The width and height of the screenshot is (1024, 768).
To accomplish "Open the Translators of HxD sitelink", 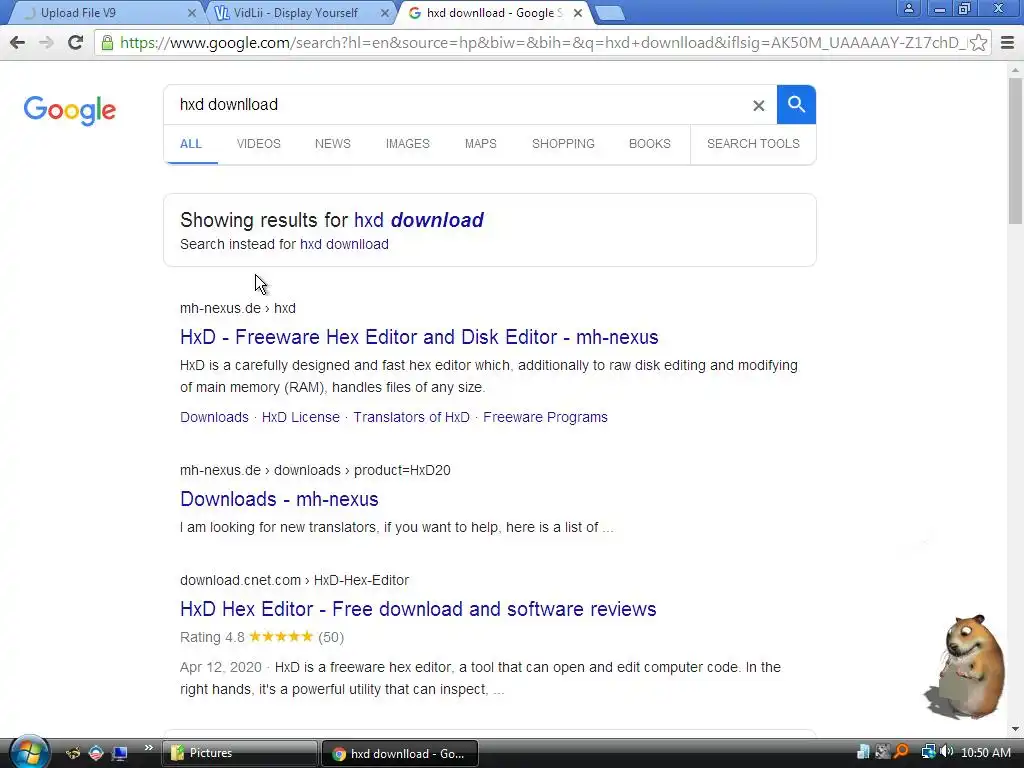I will tap(411, 417).
